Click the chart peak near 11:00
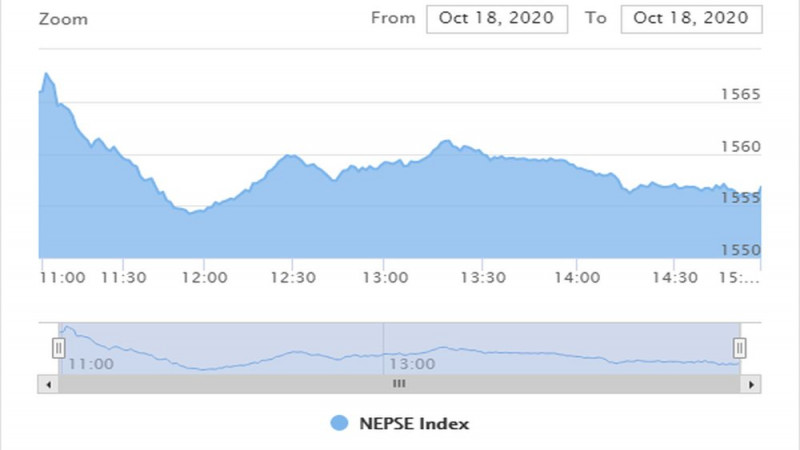 (x=46, y=74)
